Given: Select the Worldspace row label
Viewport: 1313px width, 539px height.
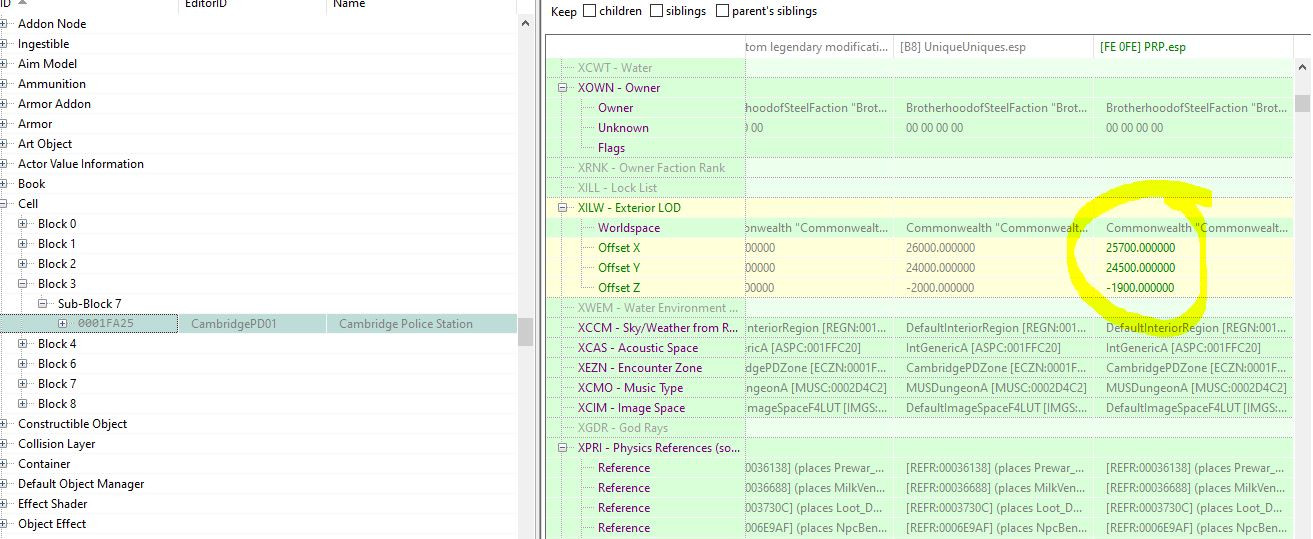Looking at the screenshot, I should (x=629, y=228).
